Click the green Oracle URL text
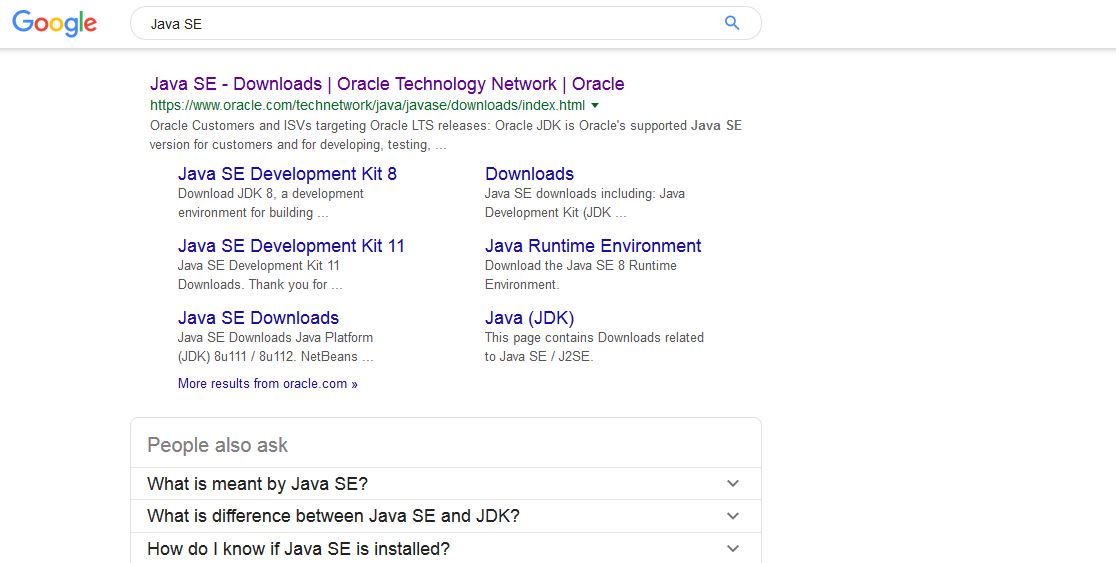This screenshot has height=563, width=1116. (x=367, y=105)
